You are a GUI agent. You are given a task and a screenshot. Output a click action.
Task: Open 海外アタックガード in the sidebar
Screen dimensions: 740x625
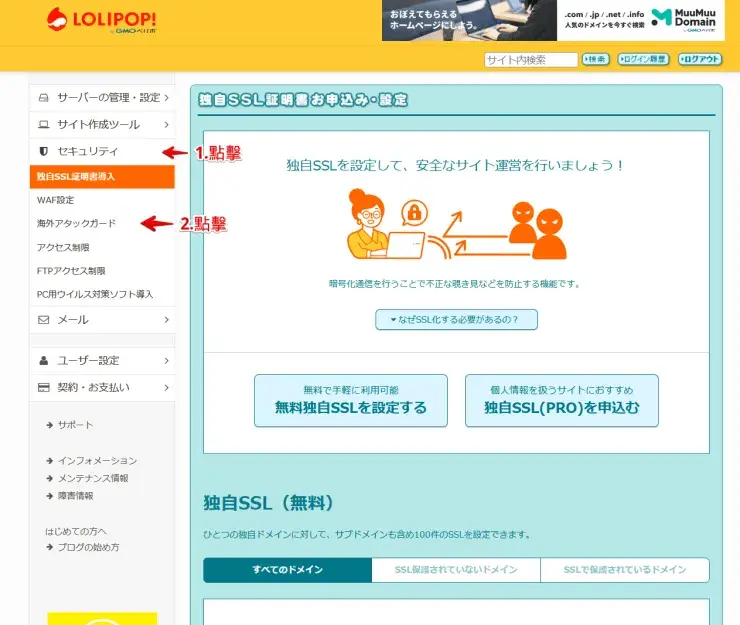(76, 223)
